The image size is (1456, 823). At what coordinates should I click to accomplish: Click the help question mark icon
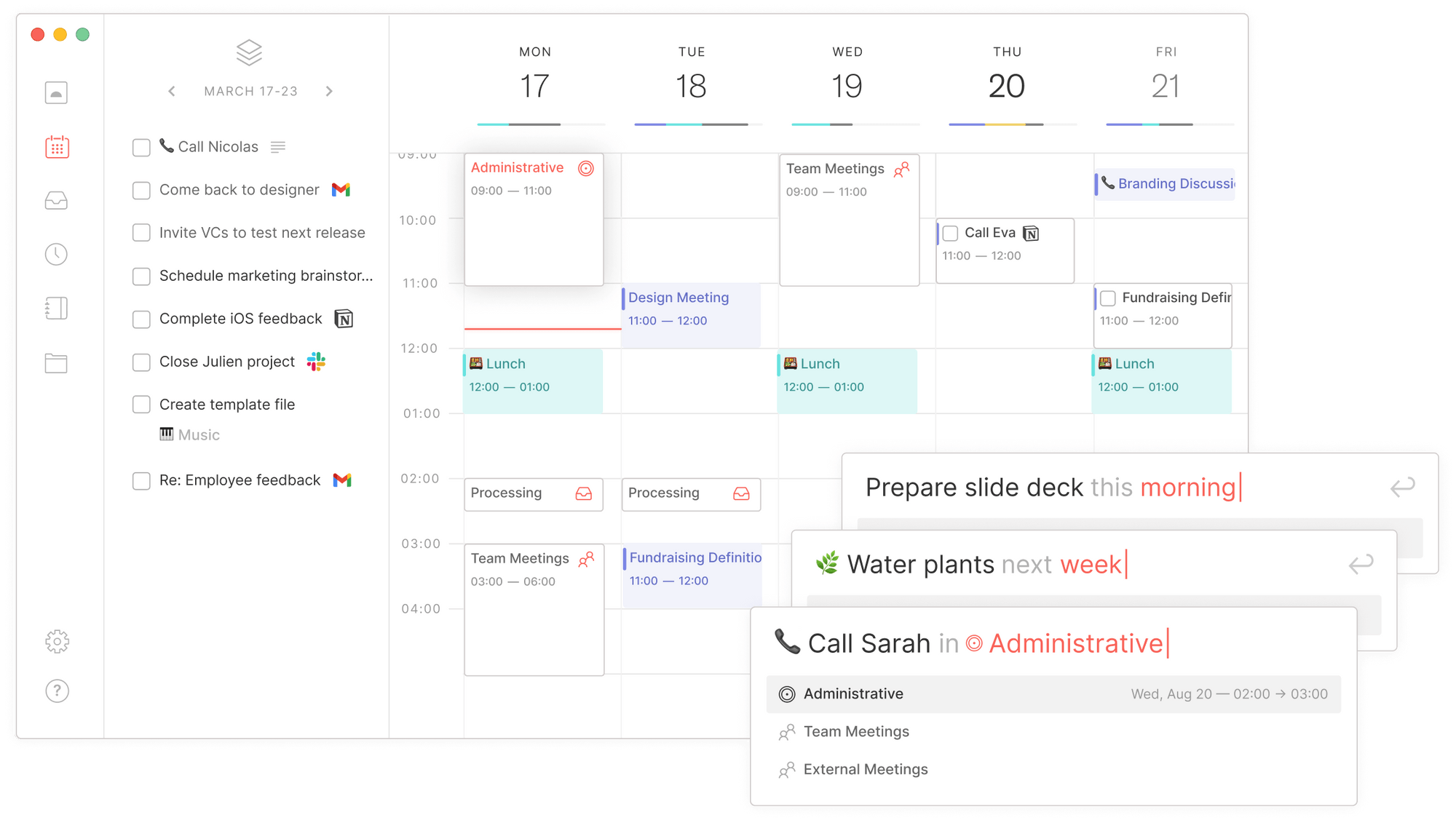tap(55, 688)
